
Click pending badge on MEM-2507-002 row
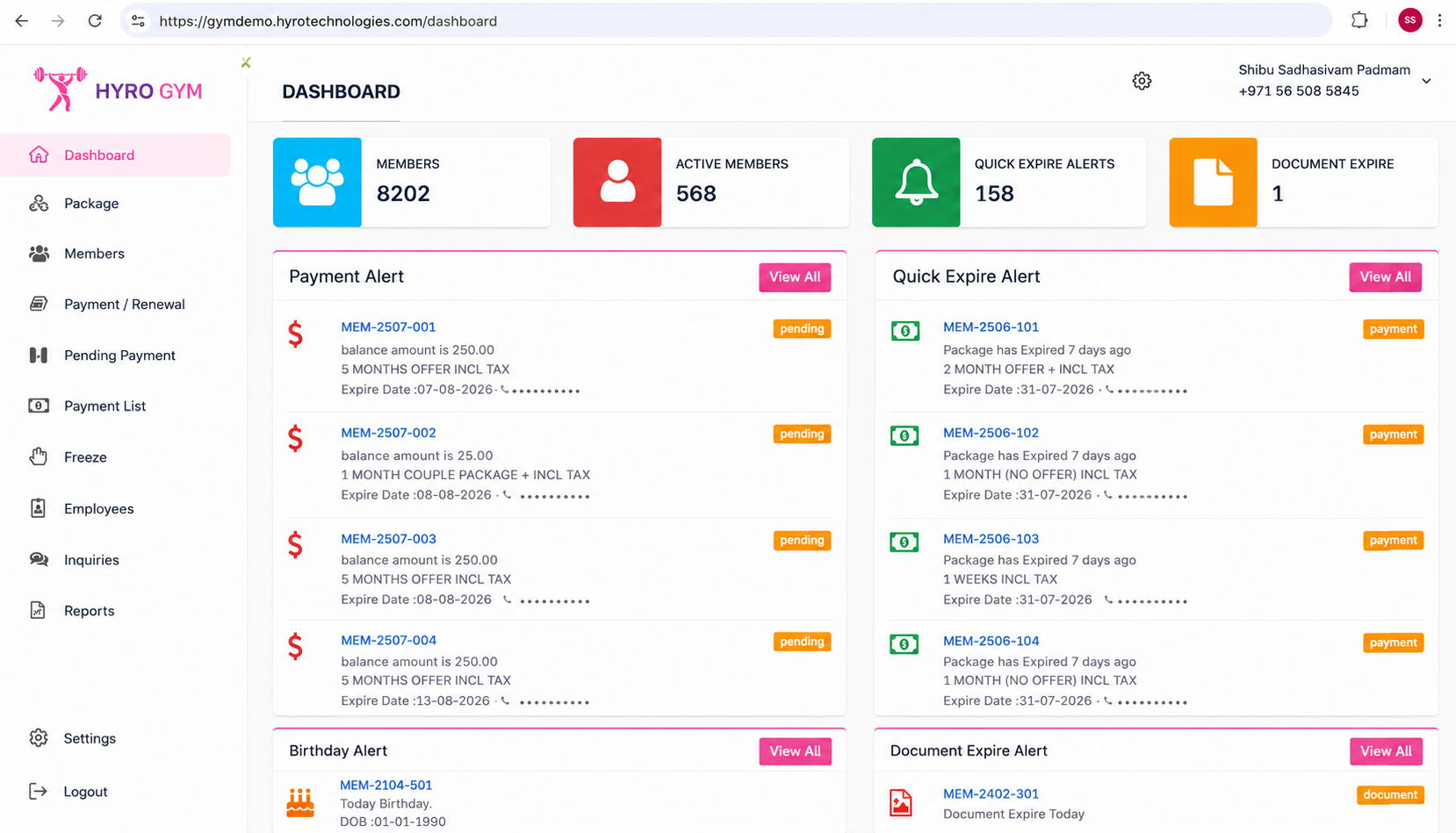click(802, 434)
